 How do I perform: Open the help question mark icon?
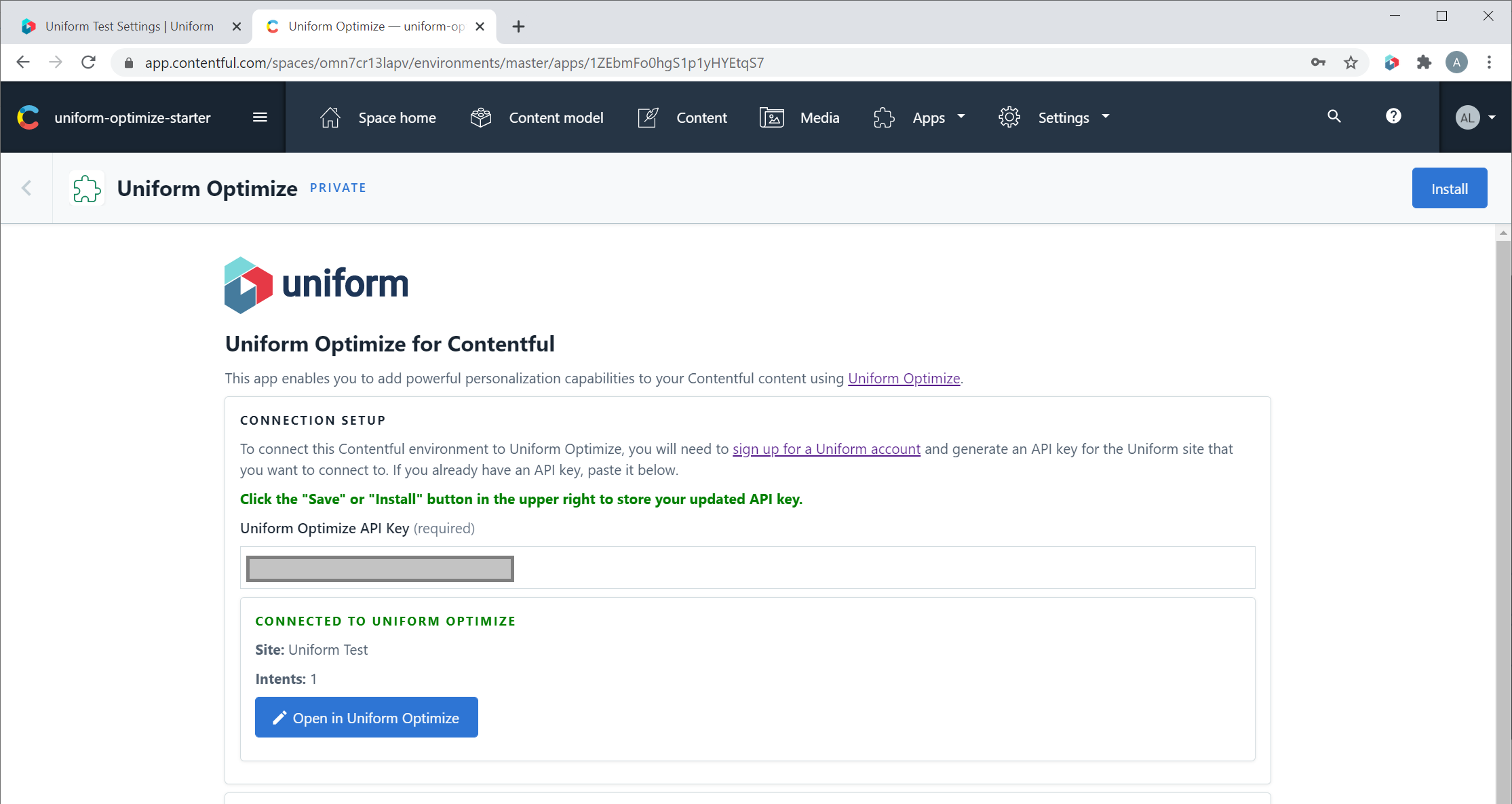[1393, 117]
